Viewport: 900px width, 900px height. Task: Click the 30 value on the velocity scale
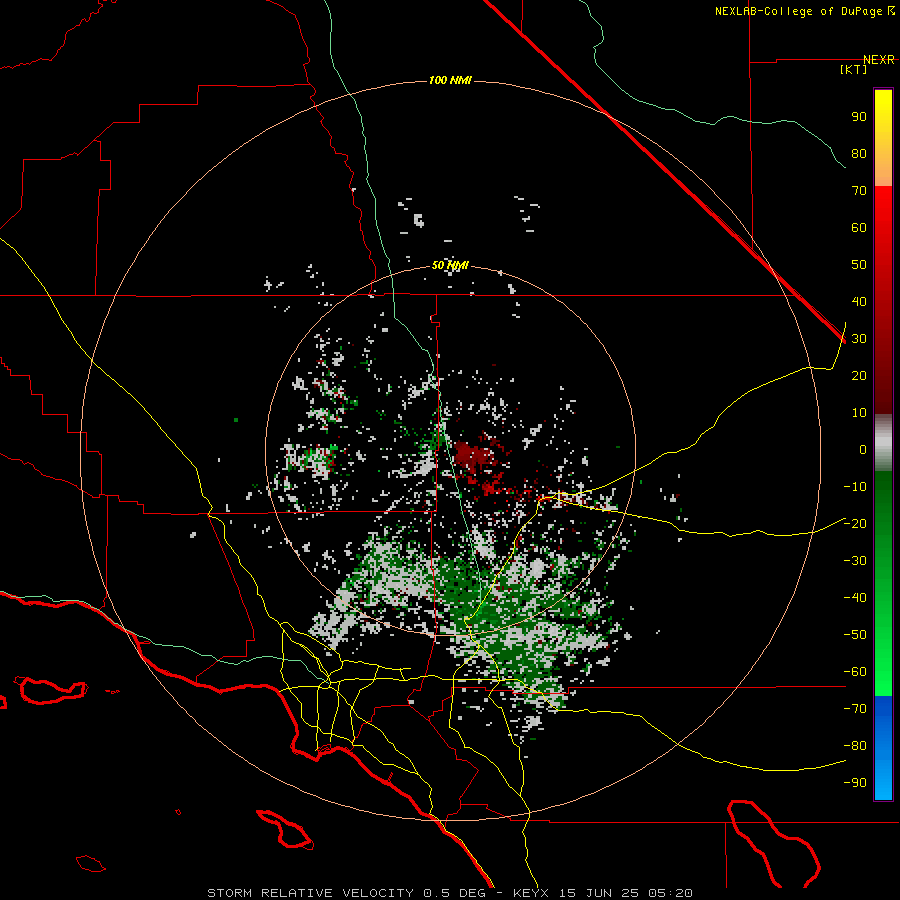(x=859, y=339)
